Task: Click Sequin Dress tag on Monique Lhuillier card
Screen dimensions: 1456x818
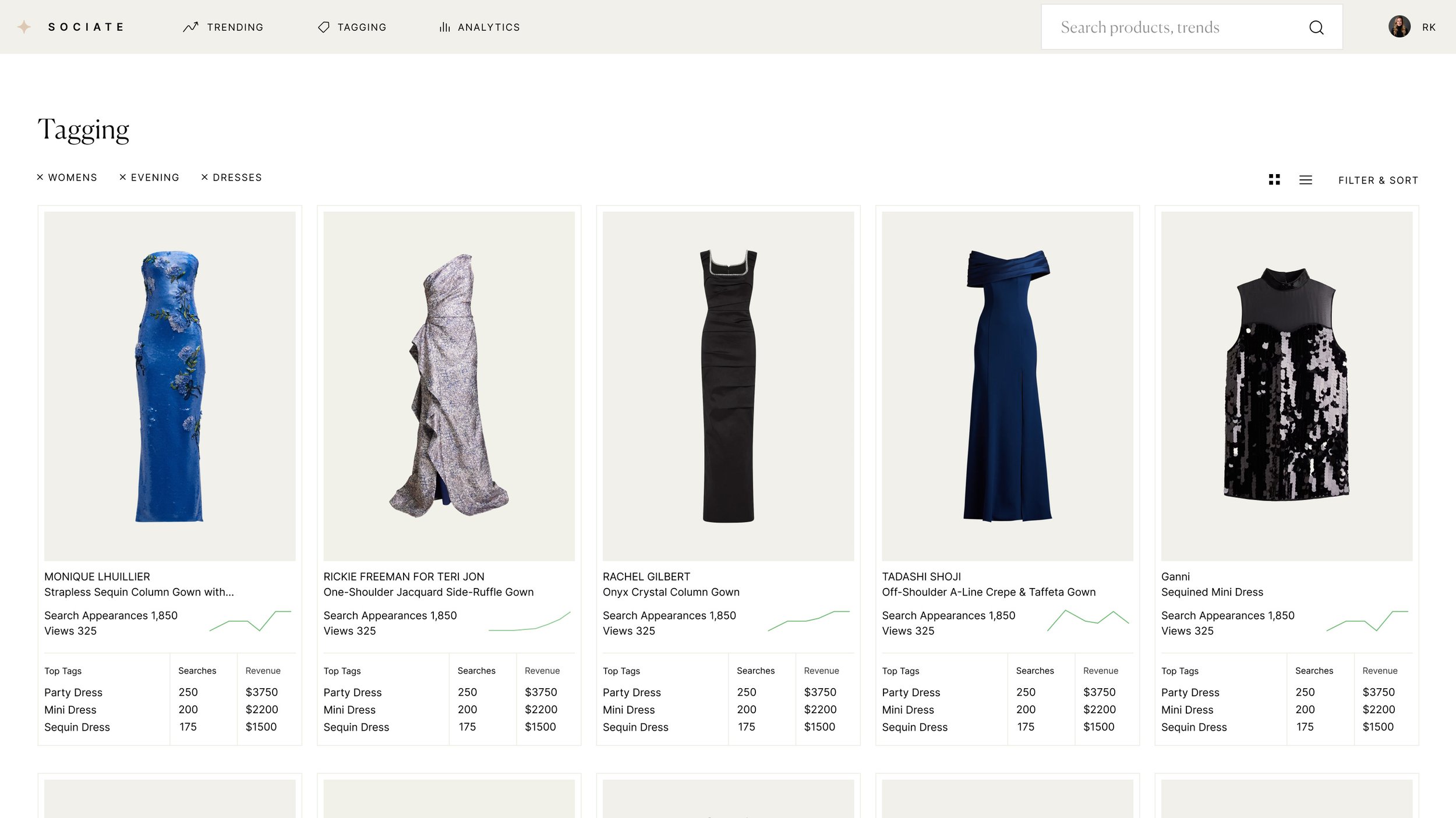Action: tap(77, 727)
